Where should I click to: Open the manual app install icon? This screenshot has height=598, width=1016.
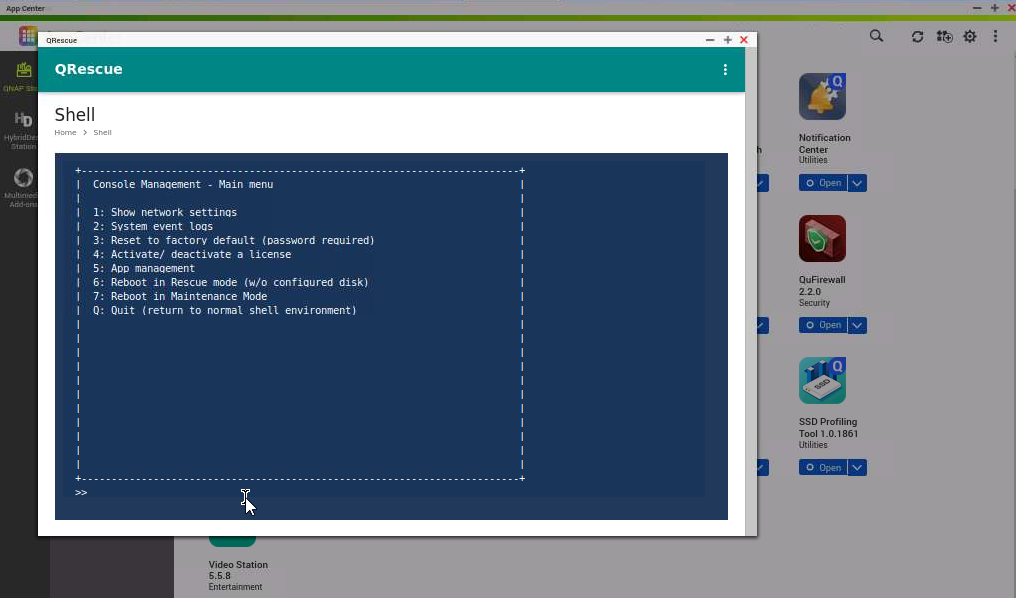[x=945, y=36]
